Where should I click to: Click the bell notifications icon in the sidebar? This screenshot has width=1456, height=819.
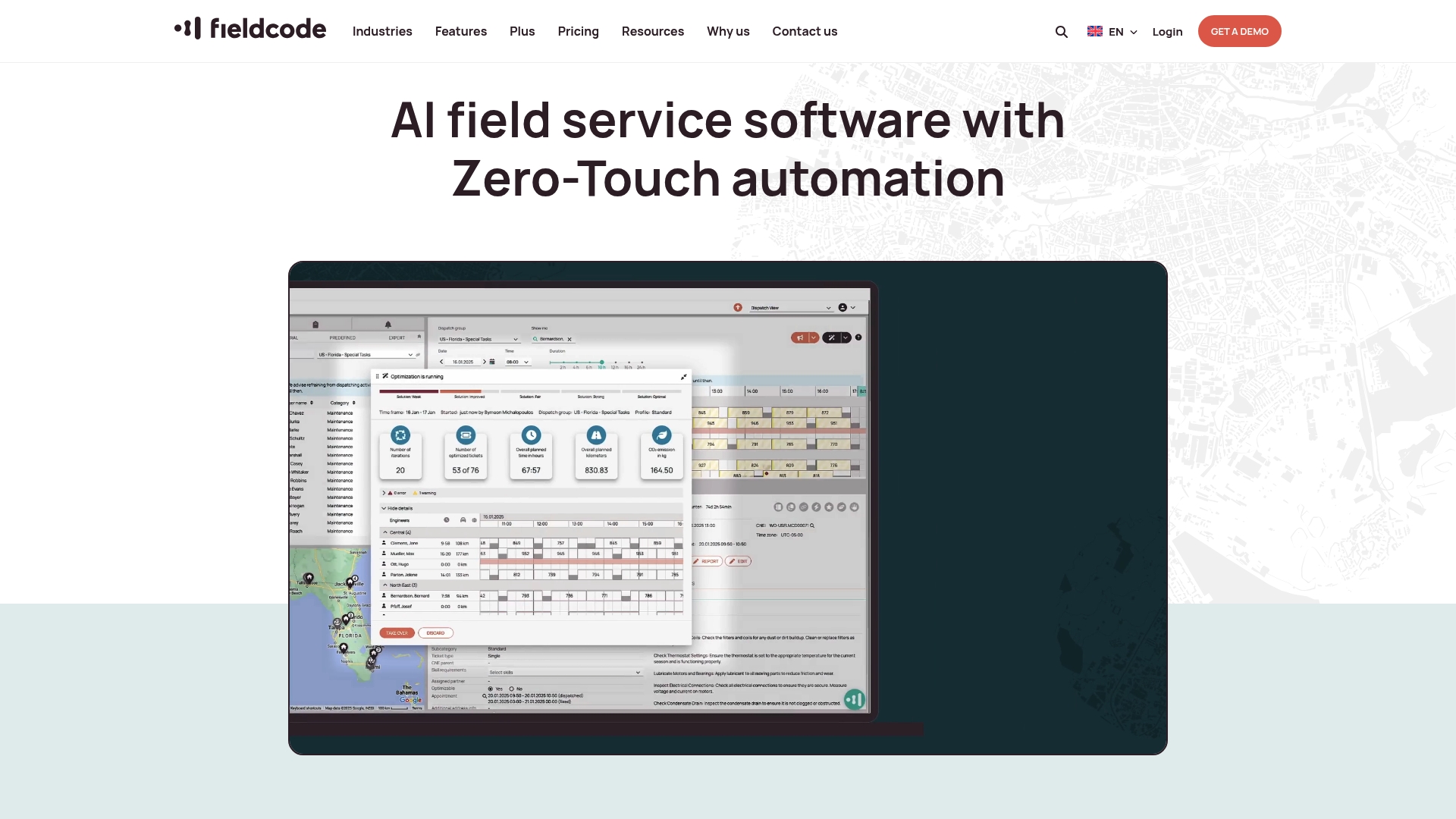click(388, 325)
